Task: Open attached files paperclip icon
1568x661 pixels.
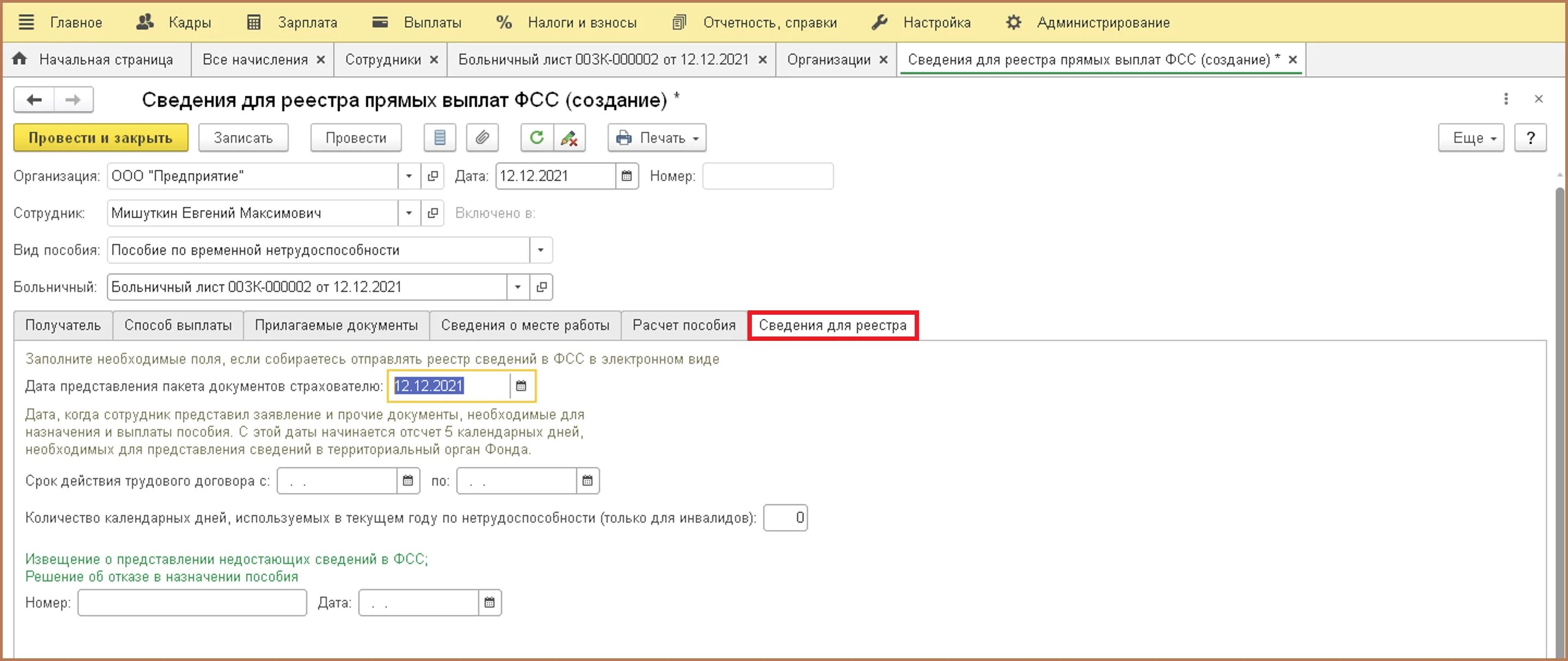Action: pos(482,138)
